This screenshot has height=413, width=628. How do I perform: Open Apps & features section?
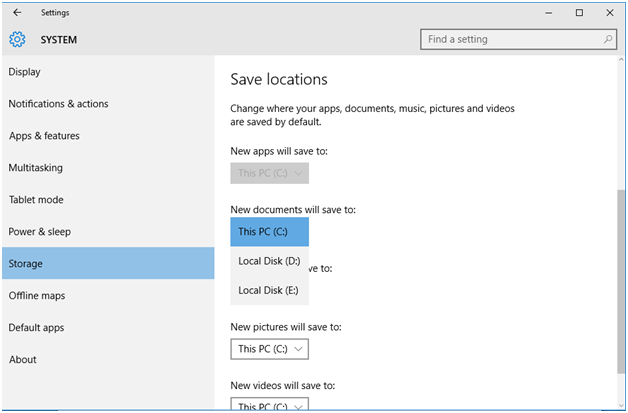pos(44,136)
